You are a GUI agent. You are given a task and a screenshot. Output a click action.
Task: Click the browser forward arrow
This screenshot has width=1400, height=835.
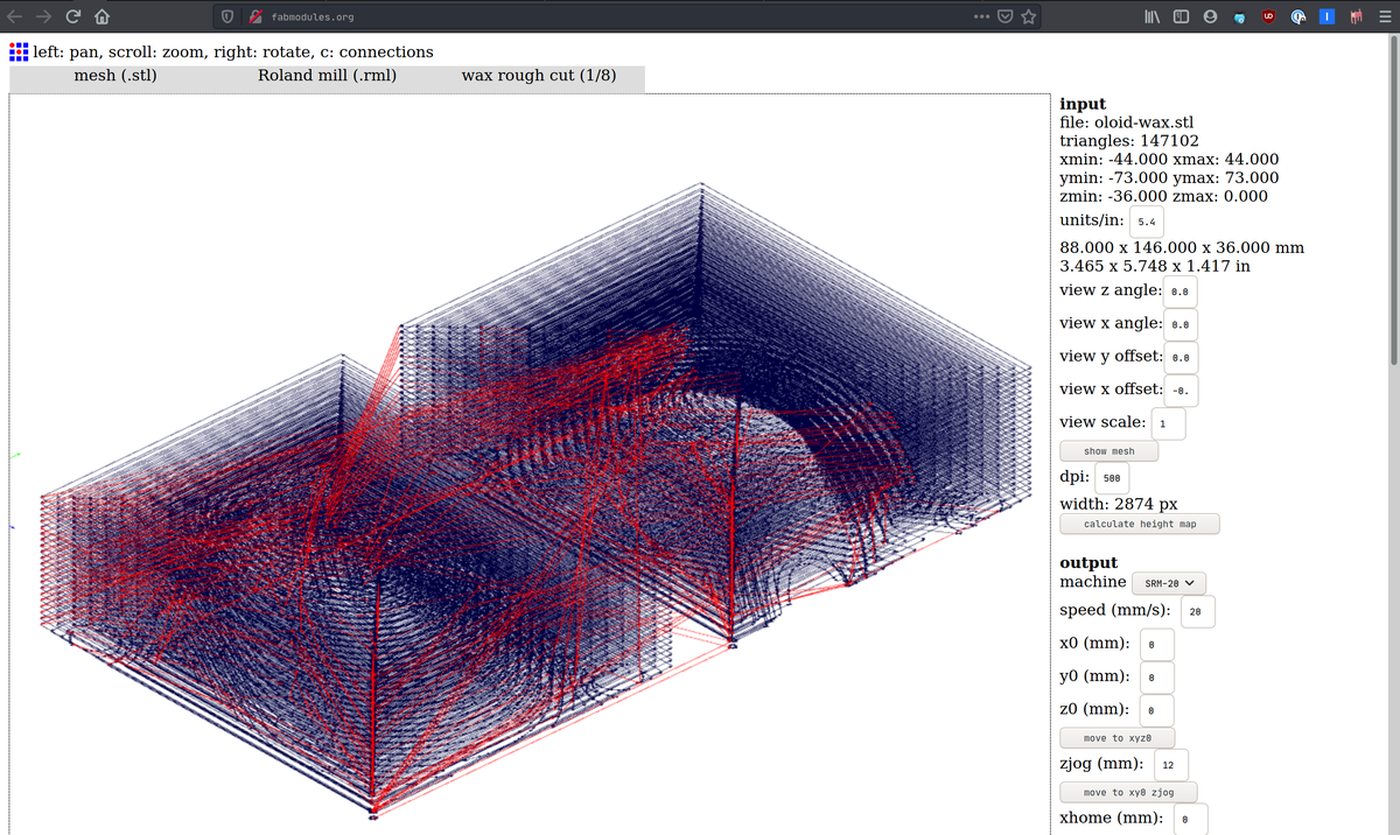[x=43, y=16]
